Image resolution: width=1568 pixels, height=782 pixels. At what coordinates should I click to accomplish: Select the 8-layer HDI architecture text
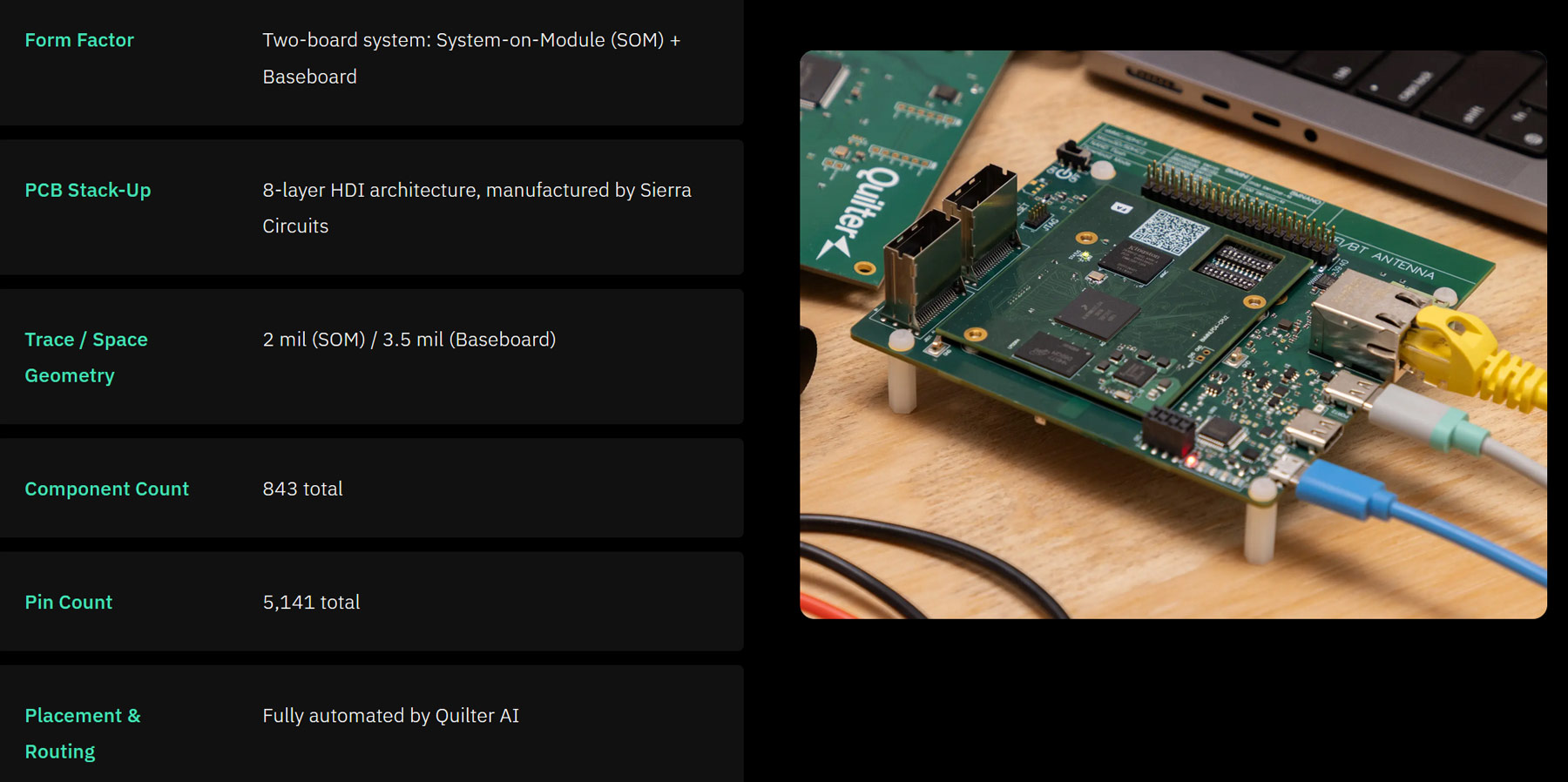[476, 207]
